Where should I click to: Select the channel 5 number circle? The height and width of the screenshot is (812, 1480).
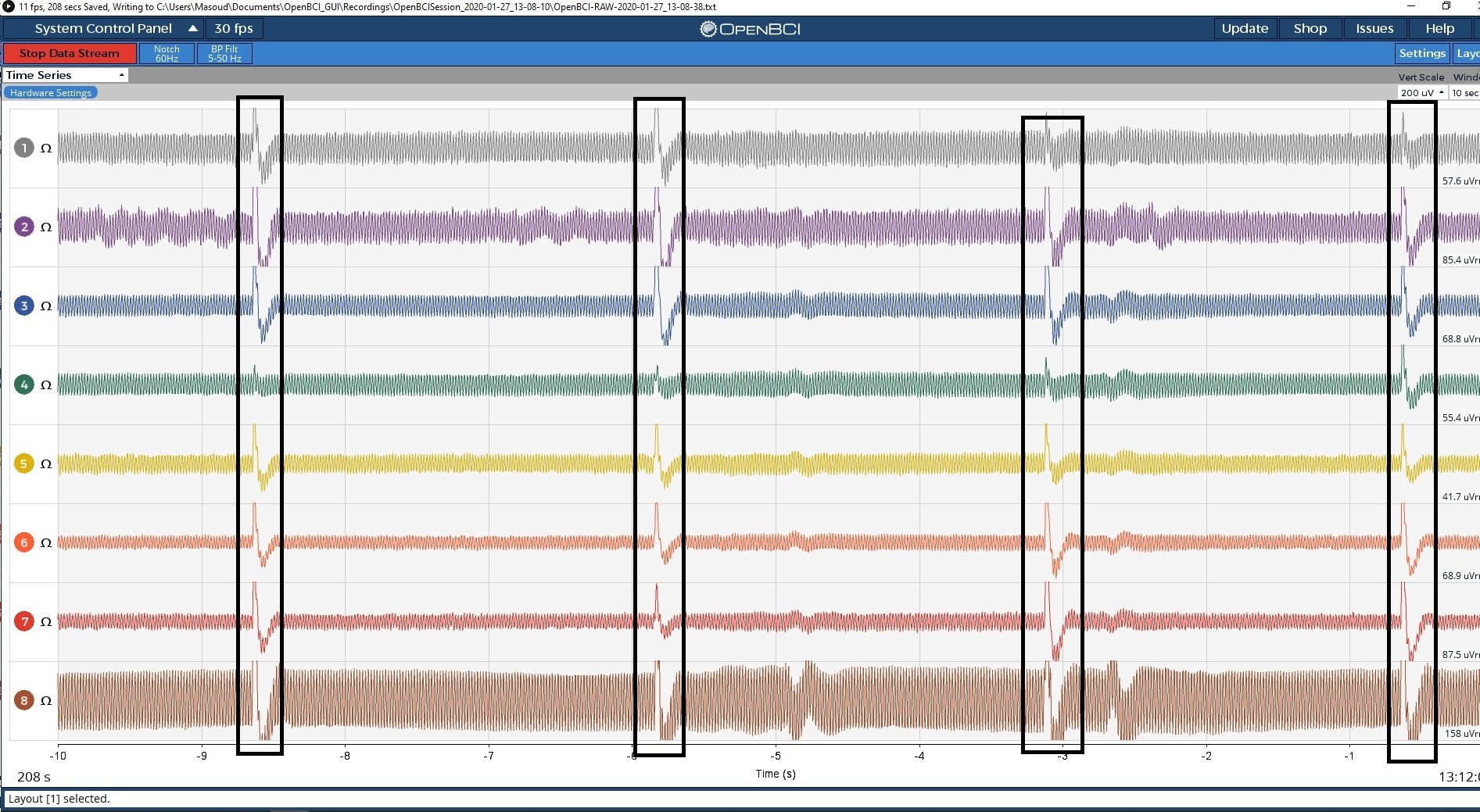pos(24,463)
